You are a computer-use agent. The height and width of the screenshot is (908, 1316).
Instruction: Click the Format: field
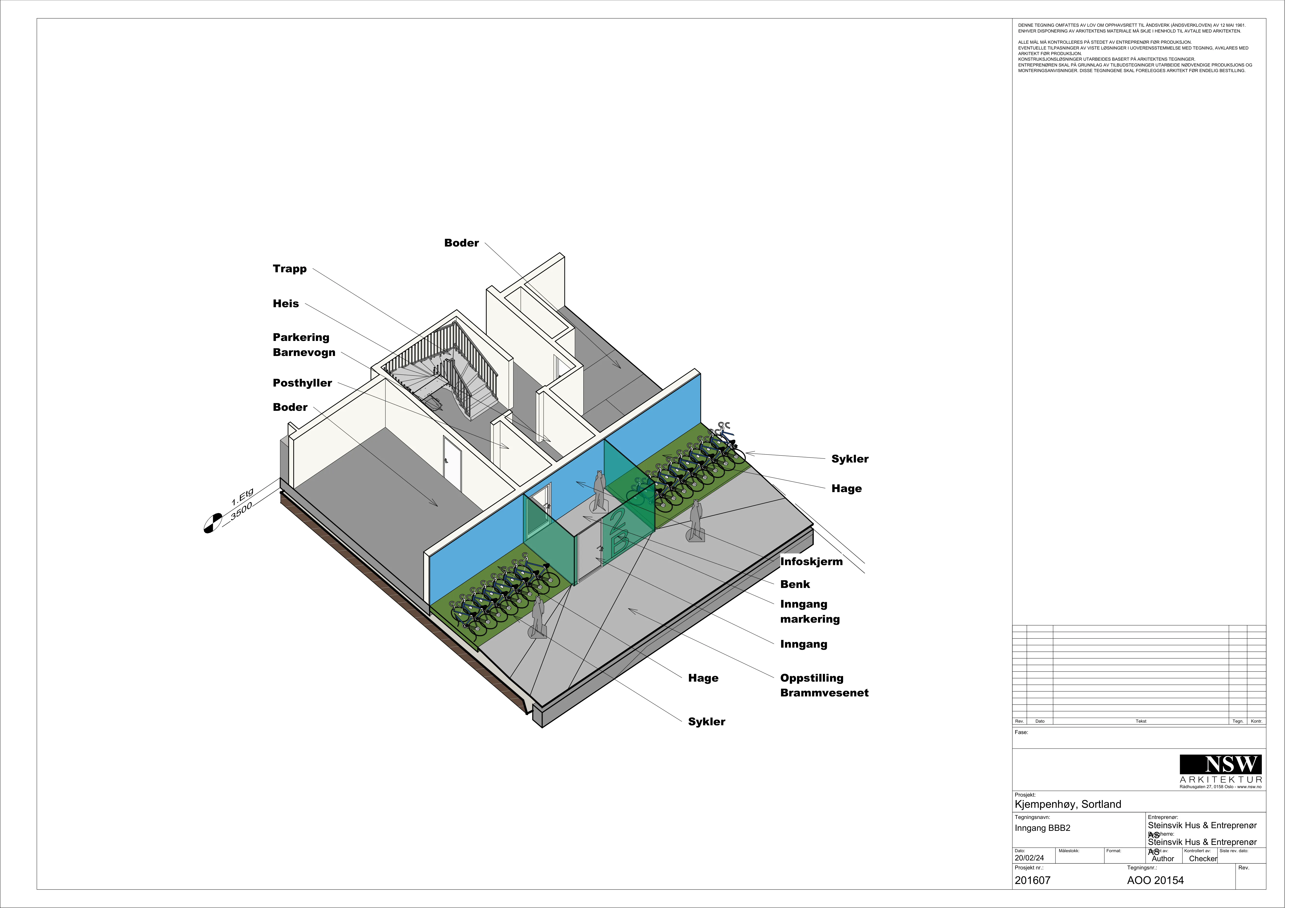click(1124, 856)
